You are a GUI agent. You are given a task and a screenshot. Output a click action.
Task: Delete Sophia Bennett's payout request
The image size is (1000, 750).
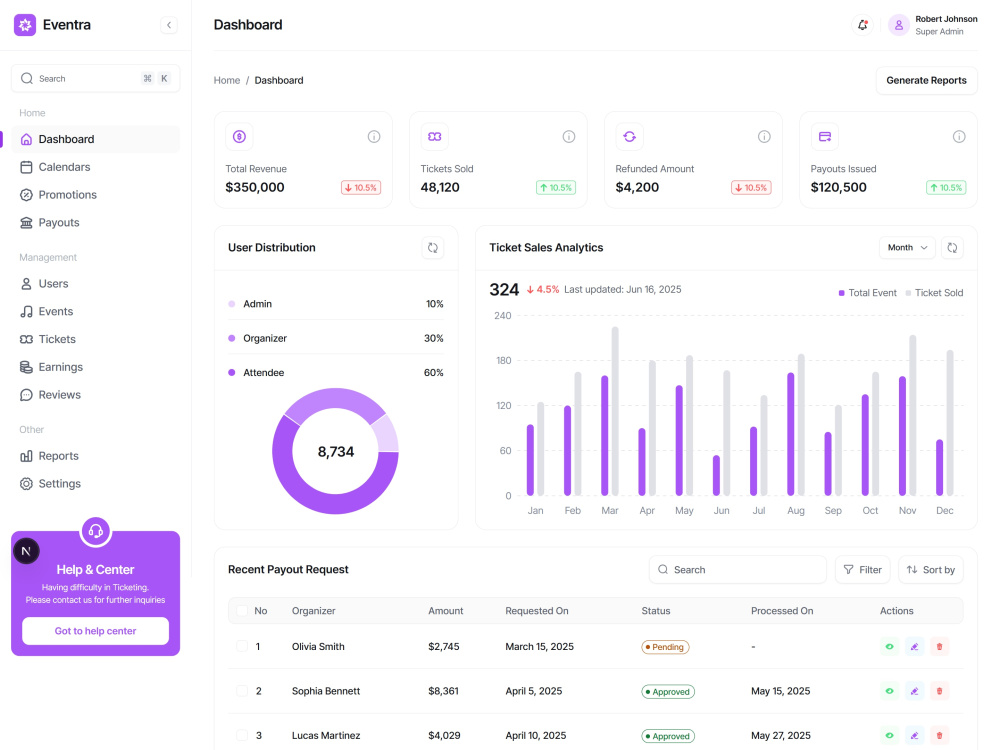(x=939, y=691)
